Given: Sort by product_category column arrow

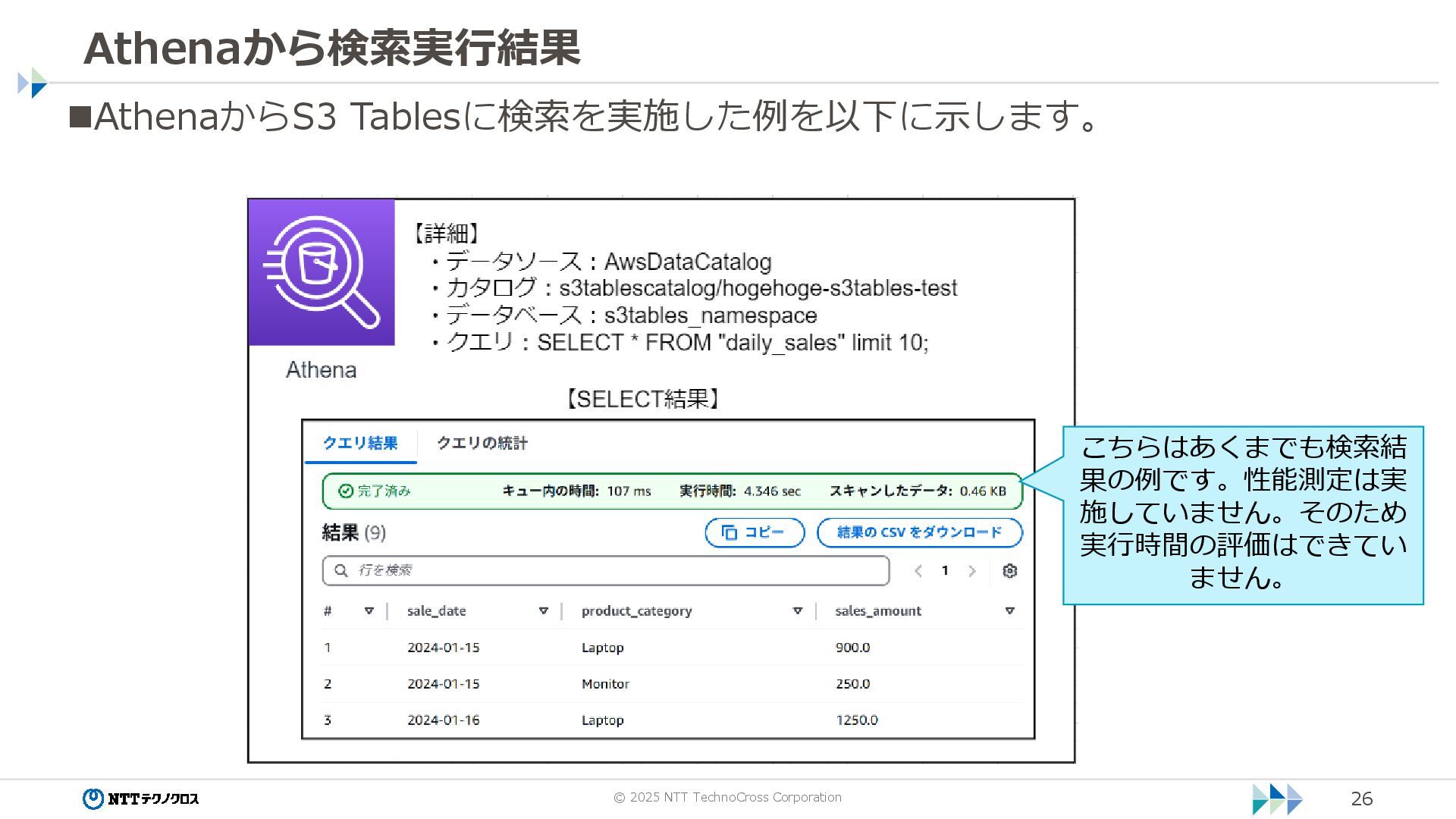Looking at the screenshot, I should tap(798, 611).
